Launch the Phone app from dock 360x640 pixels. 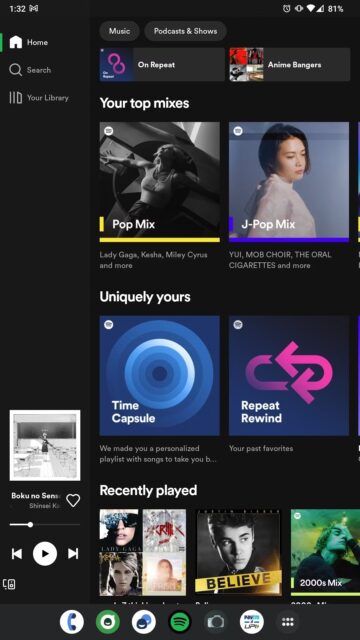coord(72,622)
